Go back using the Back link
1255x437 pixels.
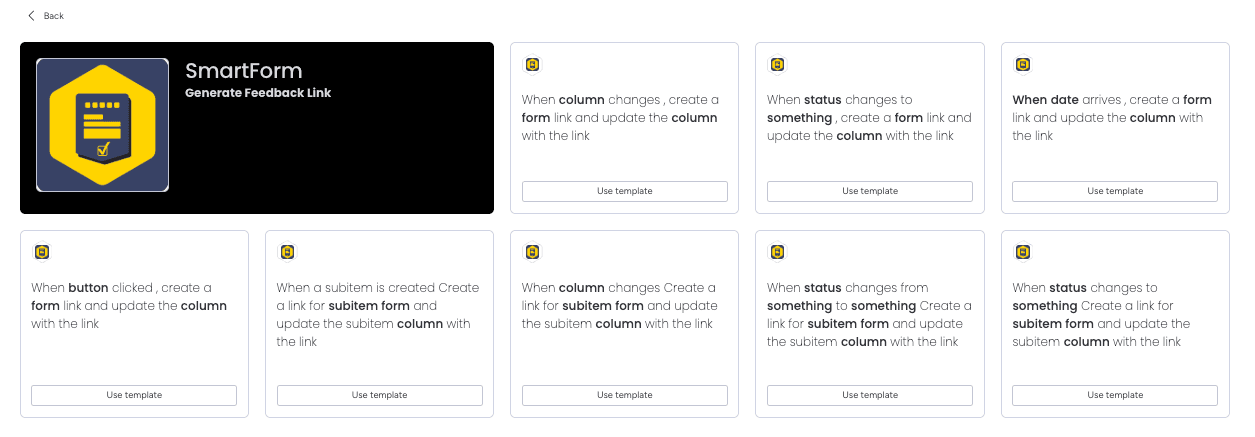(x=54, y=16)
